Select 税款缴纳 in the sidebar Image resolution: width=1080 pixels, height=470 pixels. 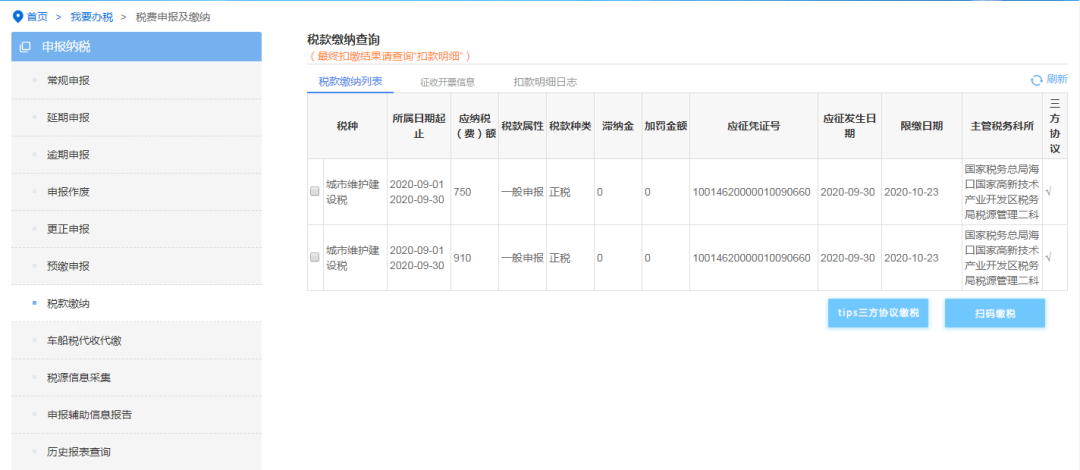136,303
